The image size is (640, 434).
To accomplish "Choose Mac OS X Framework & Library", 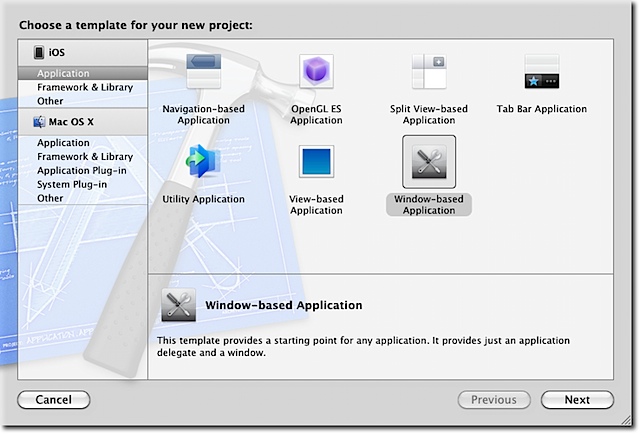I will (85, 157).
